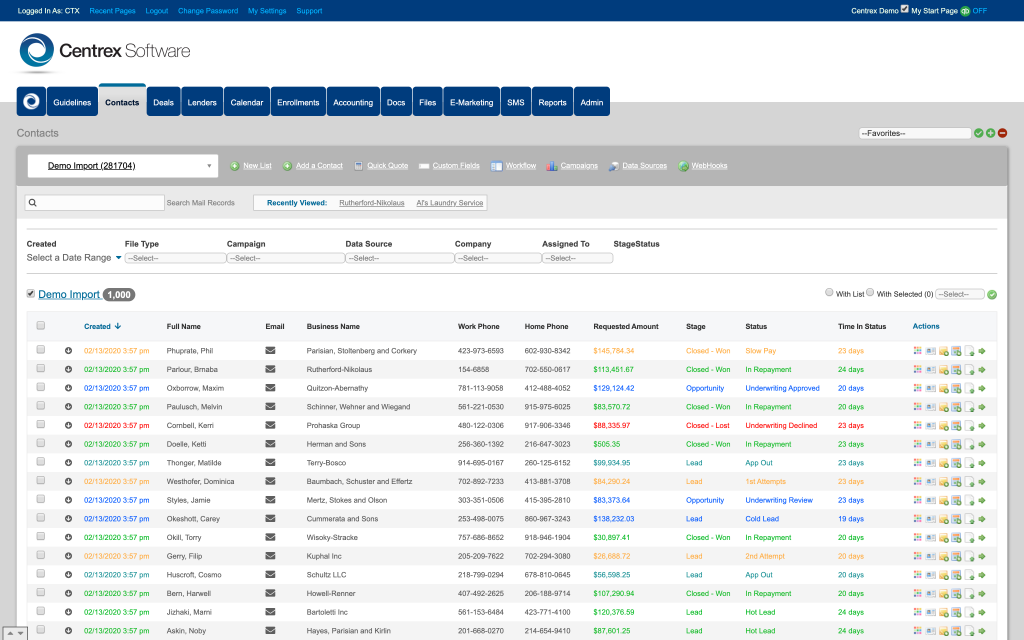Uncheck the Demo Import list checkbox

point(31,294)
